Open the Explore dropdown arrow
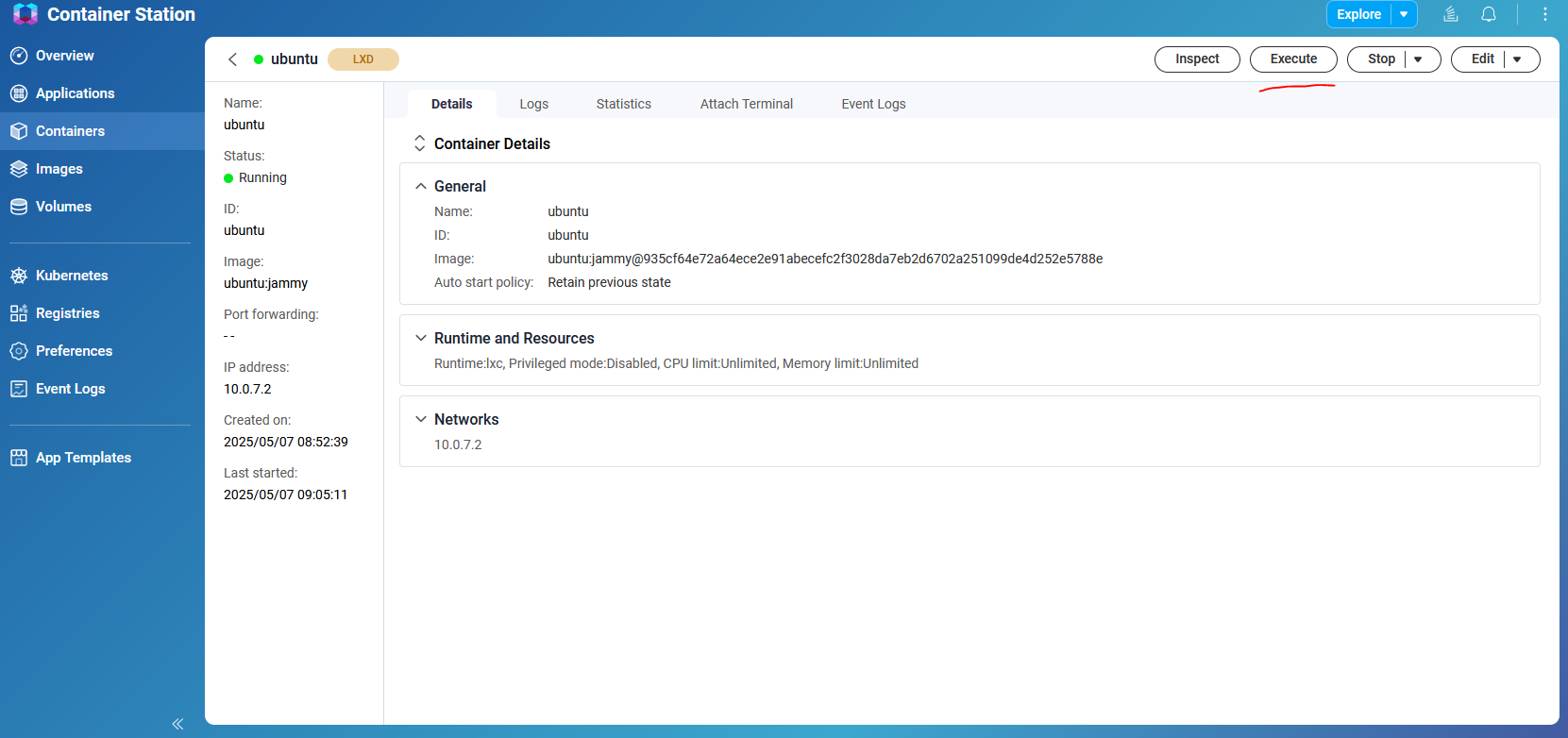 point(1404,14)
